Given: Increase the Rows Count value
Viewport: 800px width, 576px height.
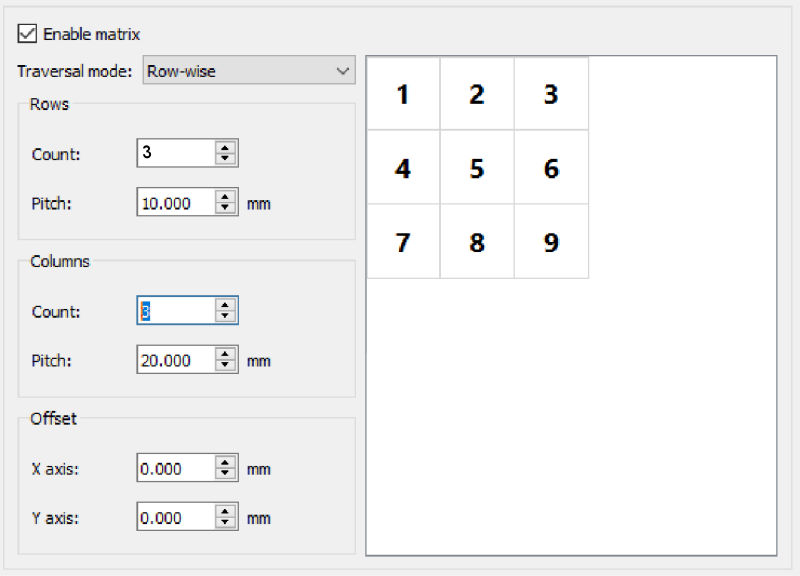Looking at the screenshot, I should [x=225, y=147].
